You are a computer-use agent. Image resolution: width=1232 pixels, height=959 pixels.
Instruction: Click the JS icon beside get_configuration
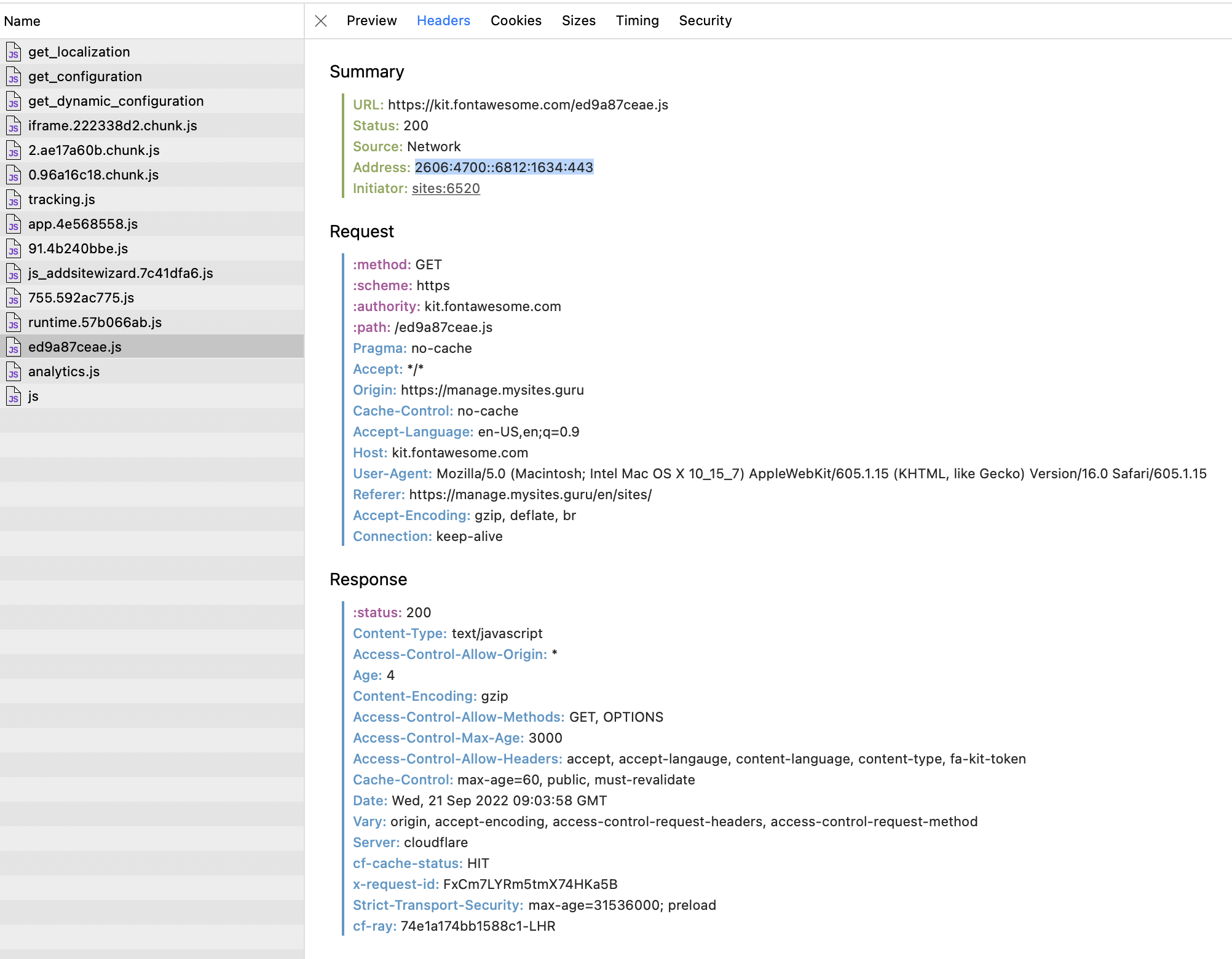point(14,76)
